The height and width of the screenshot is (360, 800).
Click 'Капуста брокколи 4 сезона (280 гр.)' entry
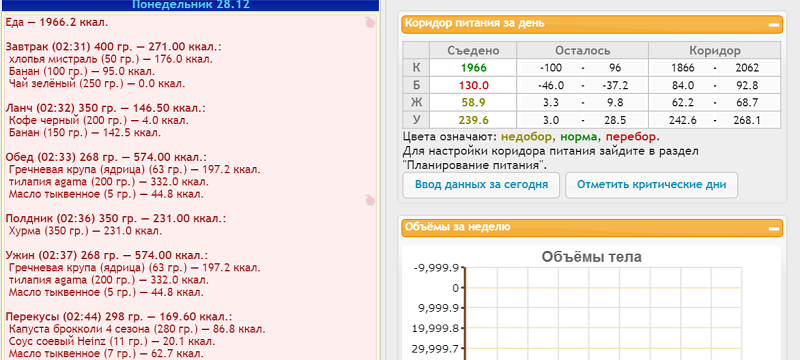pyautogui.click(x=137, y=329)
